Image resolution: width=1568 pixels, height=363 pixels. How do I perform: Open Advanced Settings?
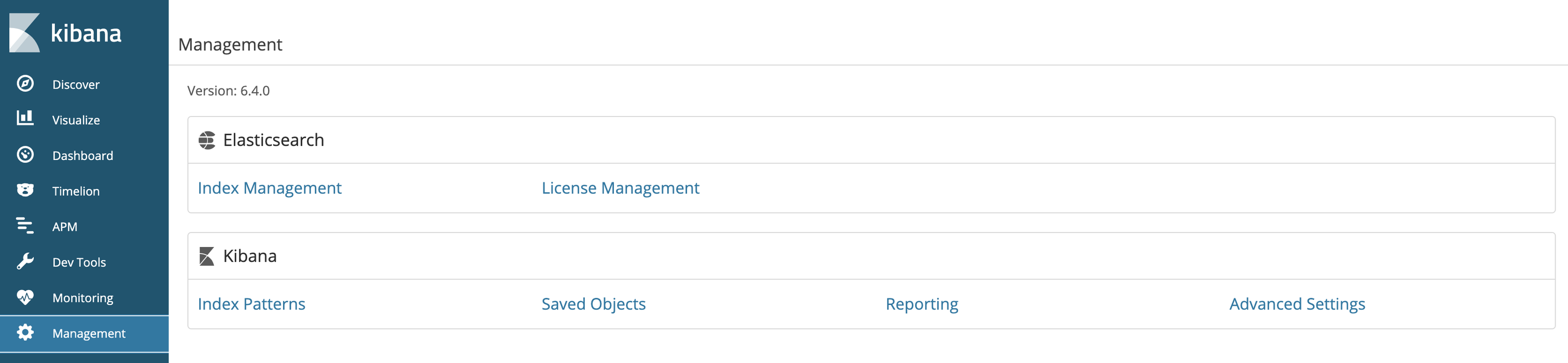click(1297, 304)
